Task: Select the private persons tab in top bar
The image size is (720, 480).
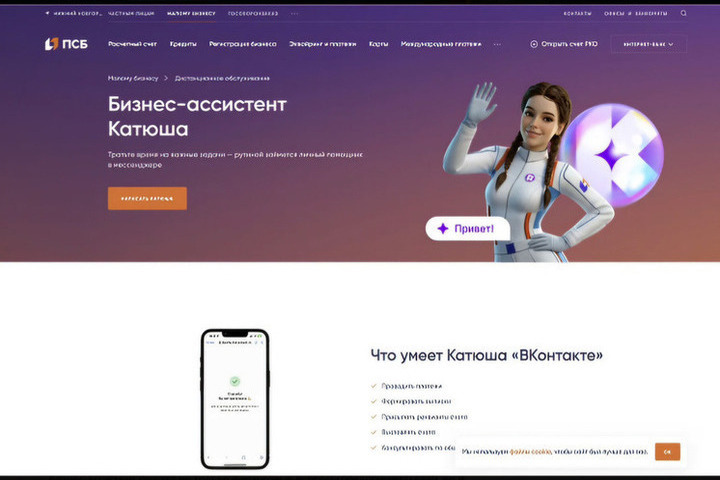Action: coord(131,13)
